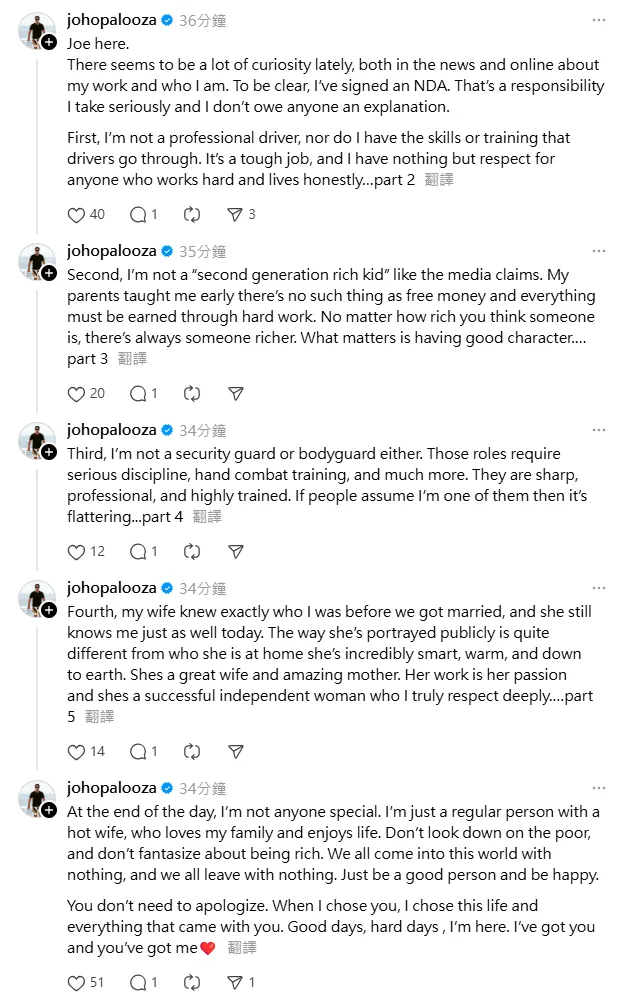
Task: Share the first post showing 3 shares
Action: 235,214
